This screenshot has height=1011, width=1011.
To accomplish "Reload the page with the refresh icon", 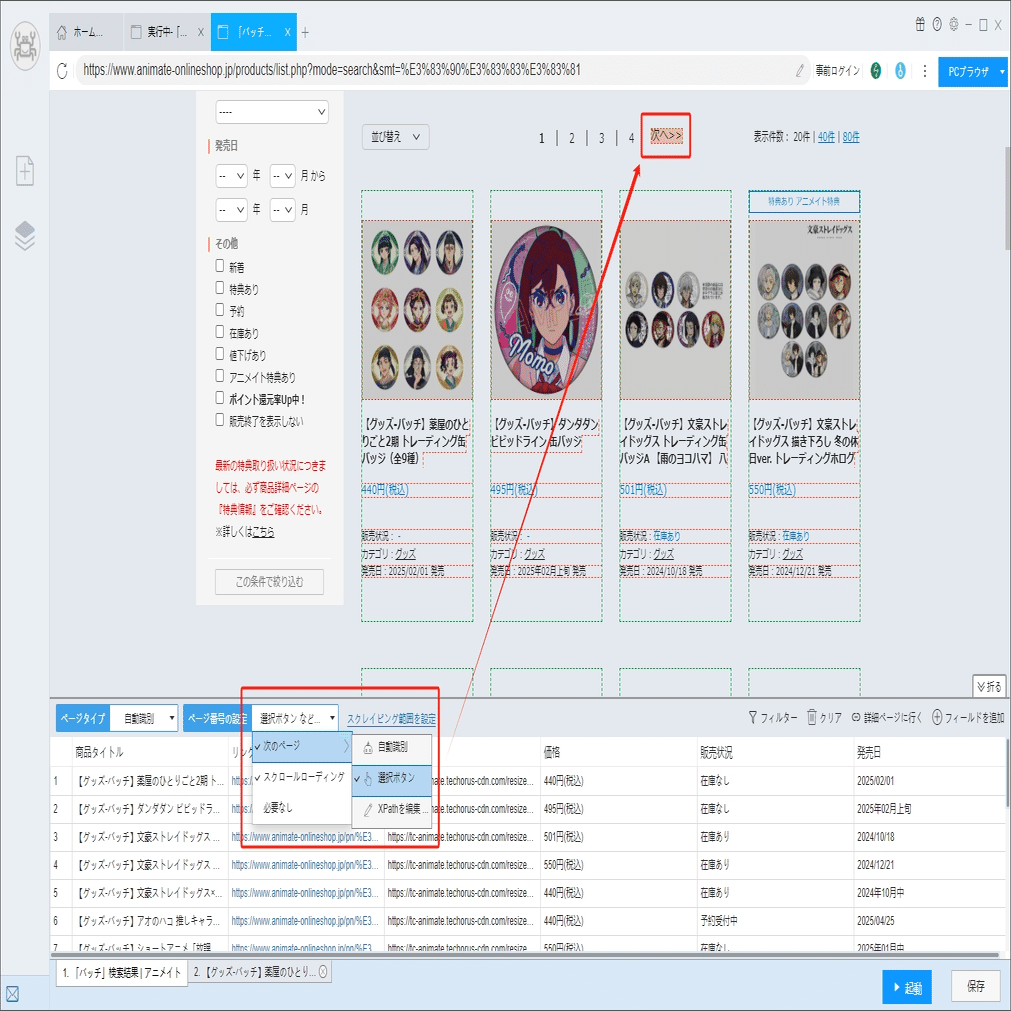I will coord(62,71).
